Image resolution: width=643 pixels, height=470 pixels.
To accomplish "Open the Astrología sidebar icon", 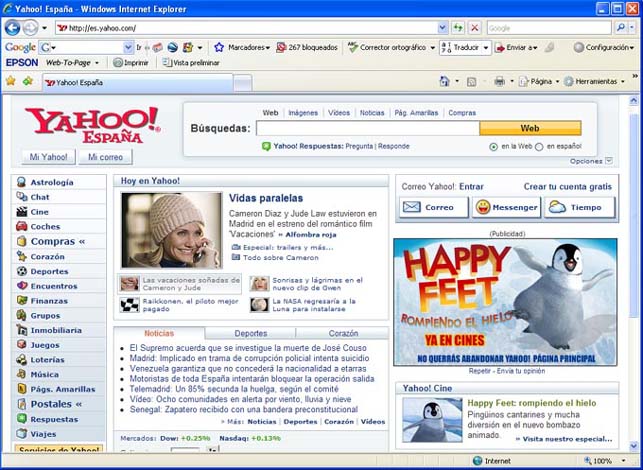I will click(21, 182).
